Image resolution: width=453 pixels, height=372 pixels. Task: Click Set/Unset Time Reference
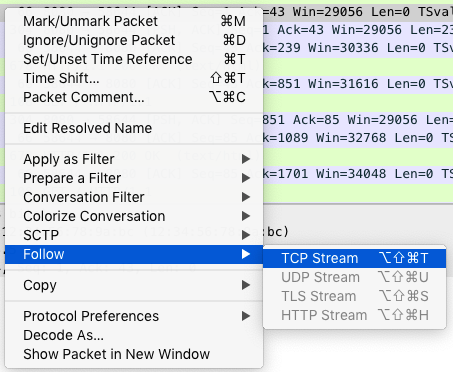click(x=134, y=59)
